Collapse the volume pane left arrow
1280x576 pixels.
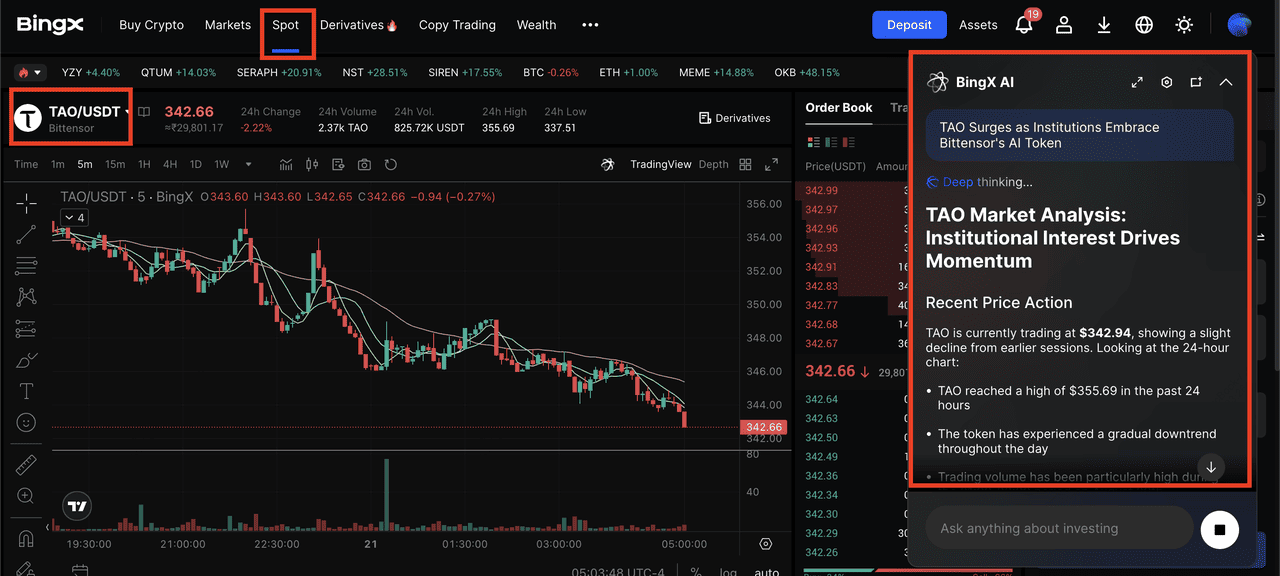click(46, 526)
